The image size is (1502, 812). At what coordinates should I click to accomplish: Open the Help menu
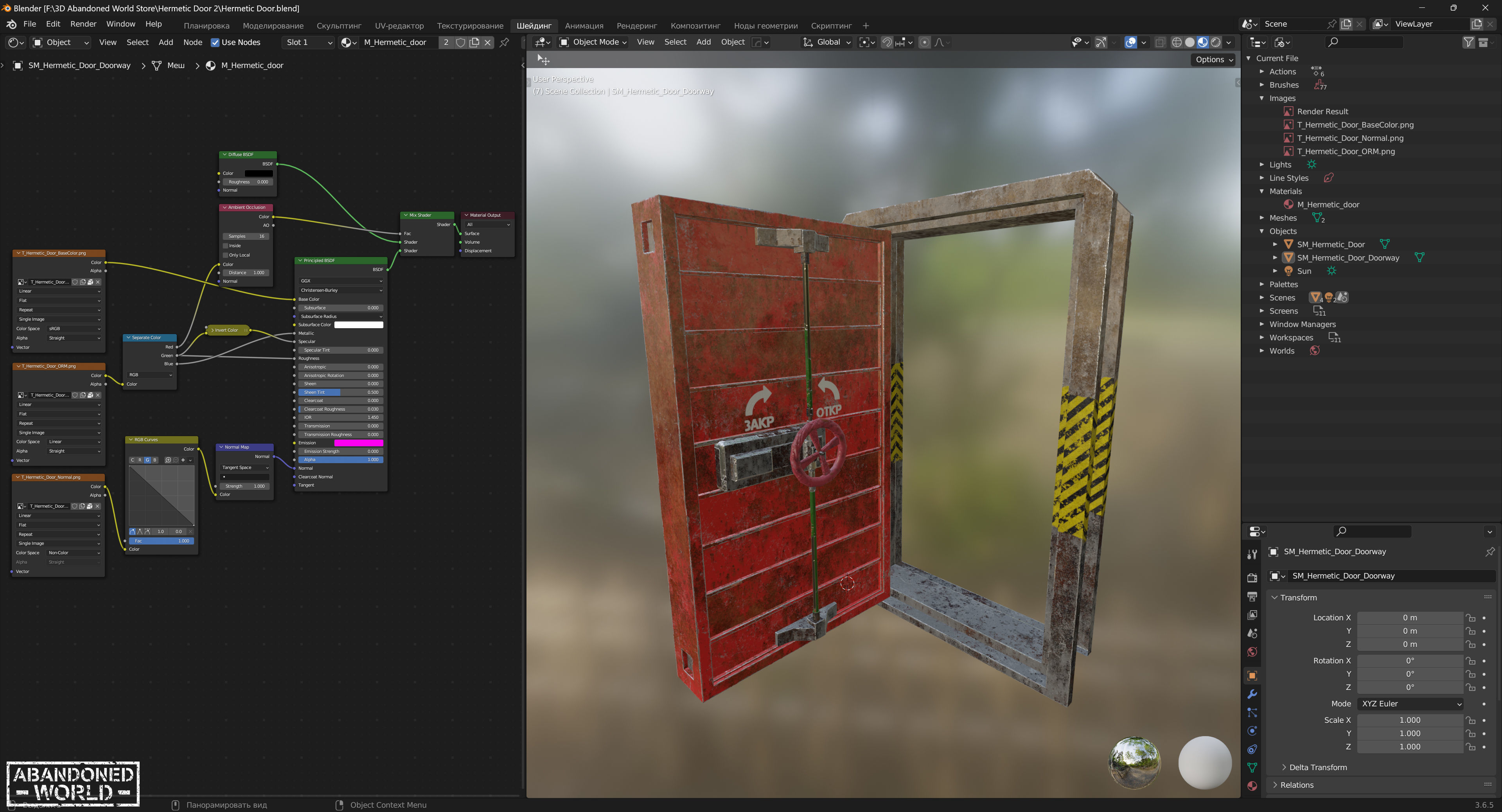[x=153, y=24]
